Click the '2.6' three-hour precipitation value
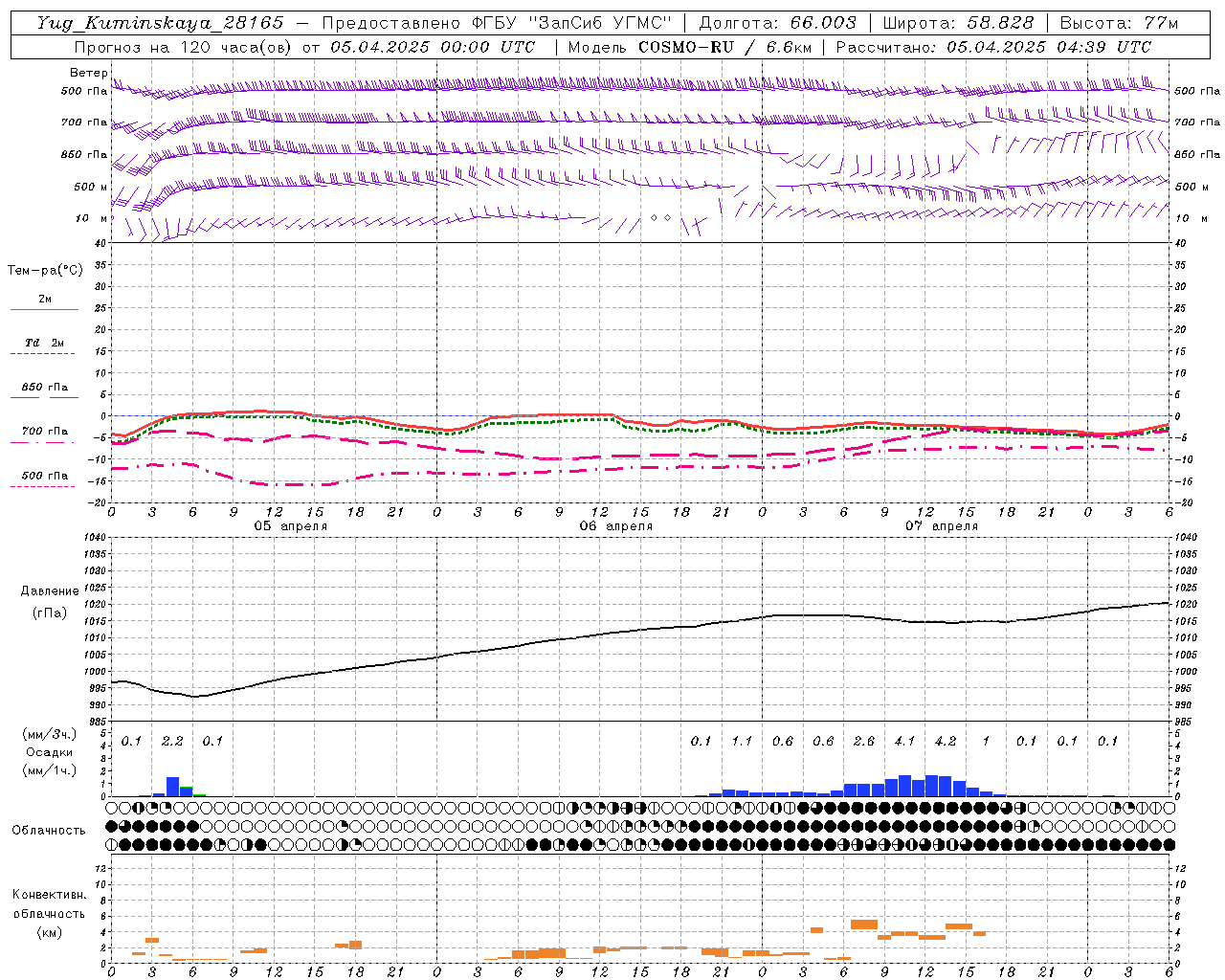Screen dimensions: 1225x980 [863, 741]
